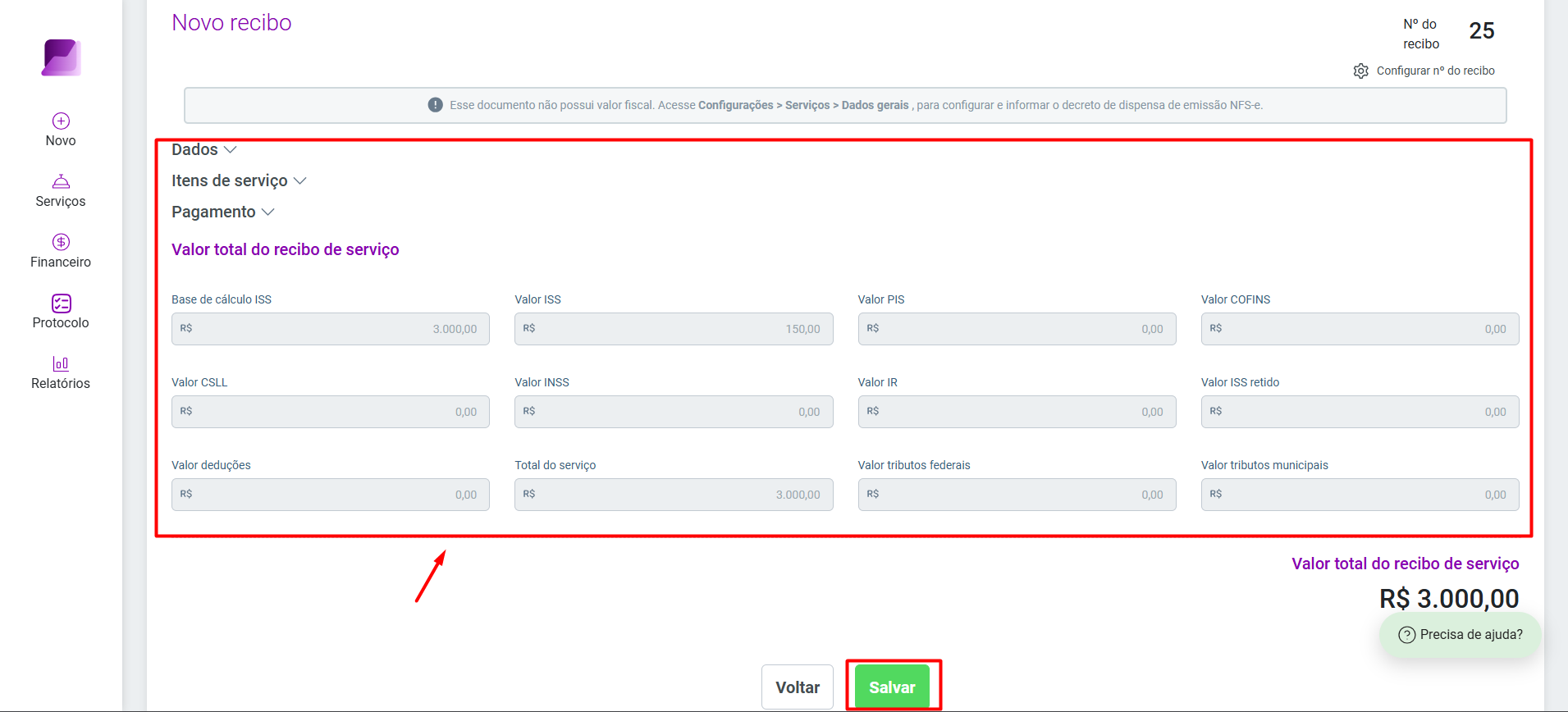Open the Serviços bell icon
This screenshot has width=1568, height=712.
click(61, 181)
